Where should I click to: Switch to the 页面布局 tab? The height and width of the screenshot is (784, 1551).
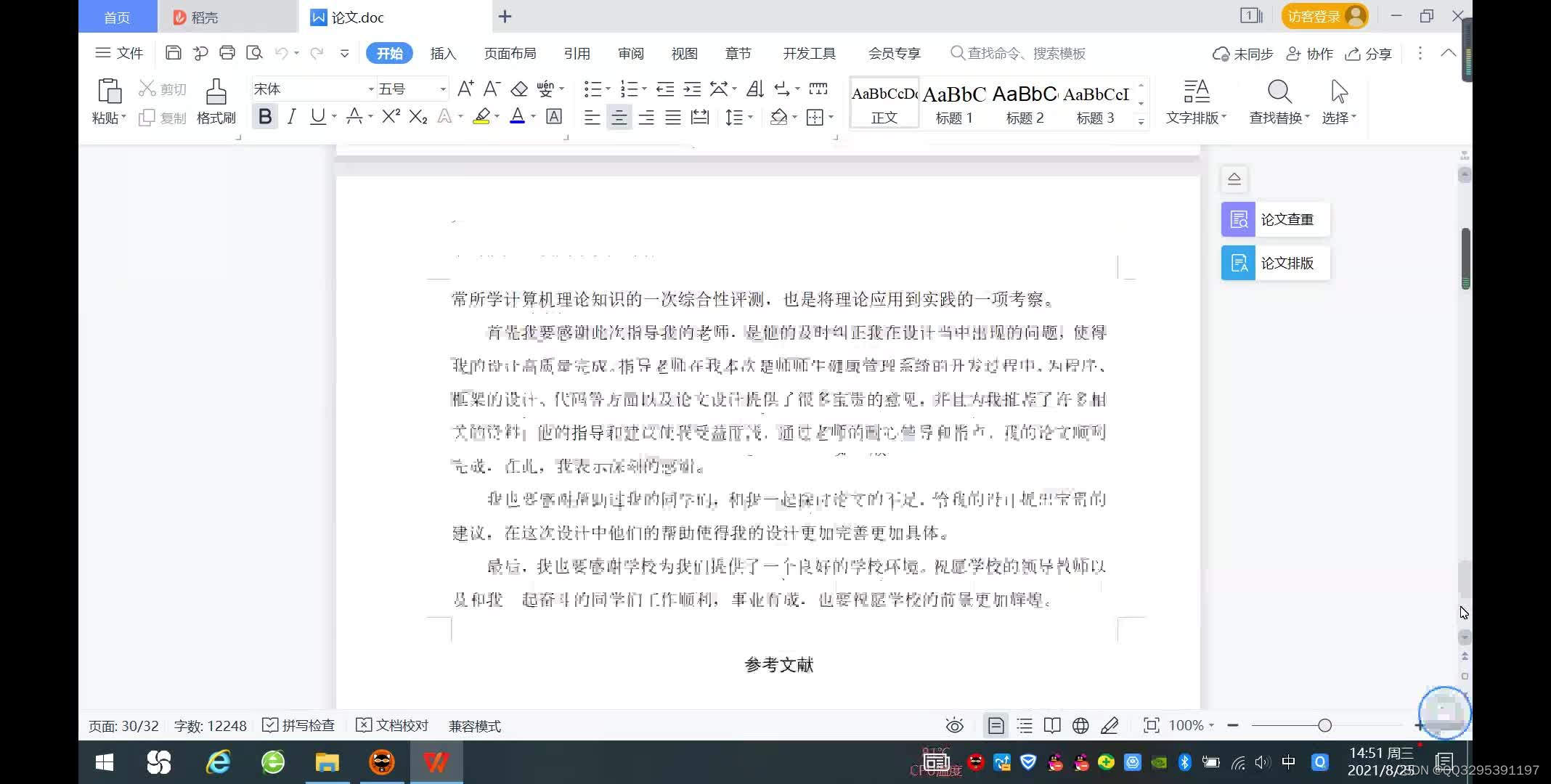tap(510, 53)
